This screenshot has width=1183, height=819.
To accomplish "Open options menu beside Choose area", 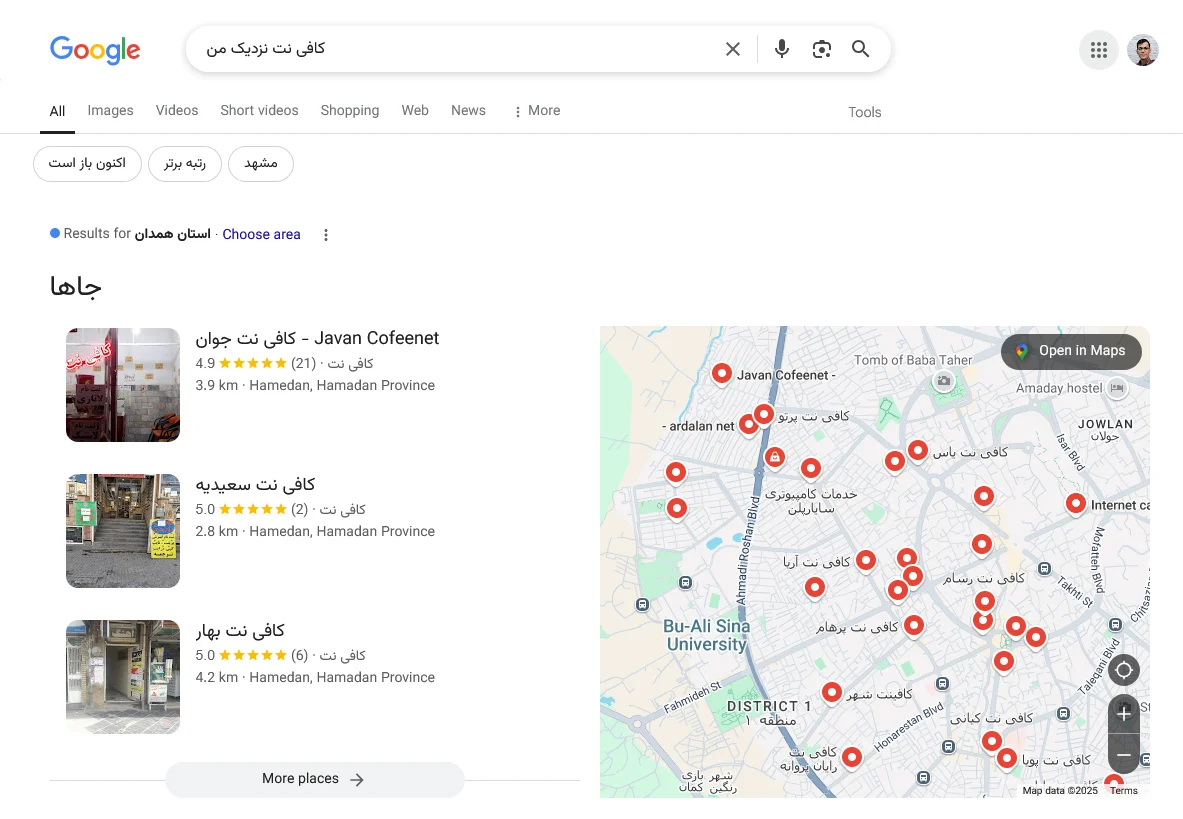I will click(326, 235).
